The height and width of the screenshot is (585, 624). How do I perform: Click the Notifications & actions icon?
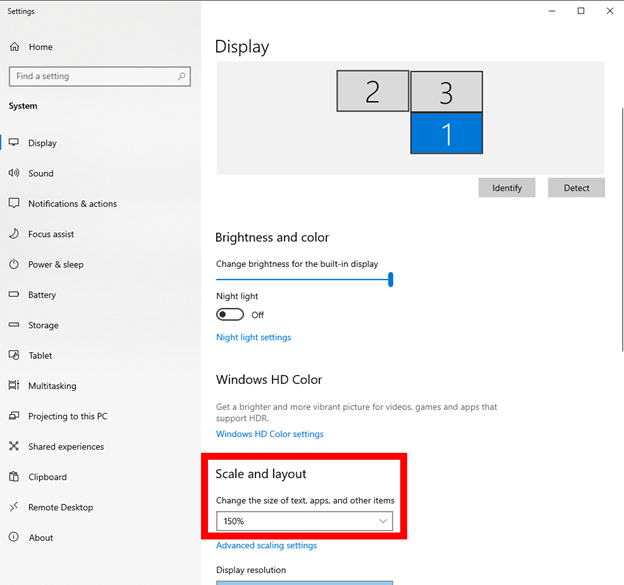pos(14,204)
